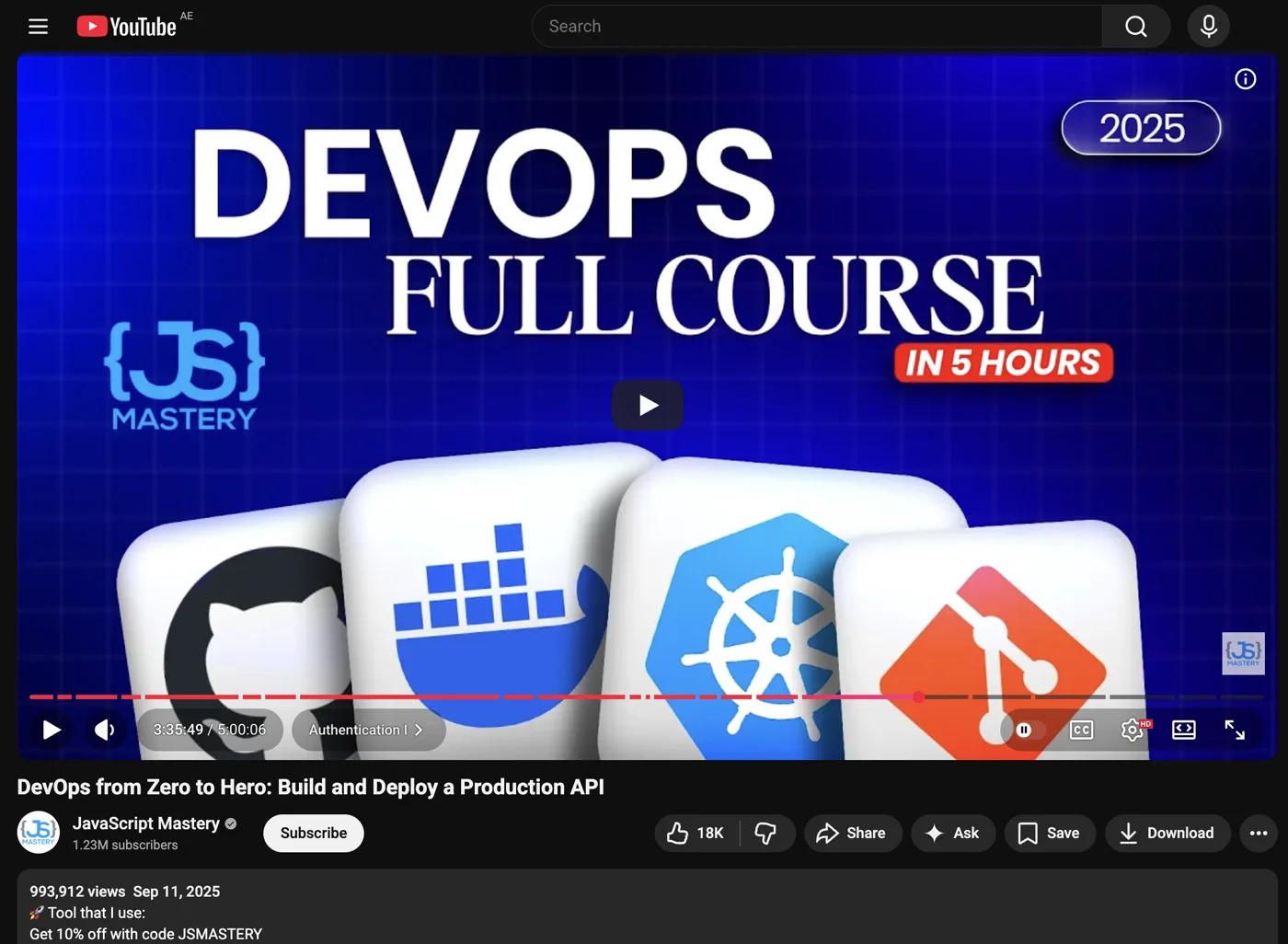Screen dimensions: 1288x944
Task: Dislike the video with thumbs down
Action: pyautogui.click(x=766, y=833)
